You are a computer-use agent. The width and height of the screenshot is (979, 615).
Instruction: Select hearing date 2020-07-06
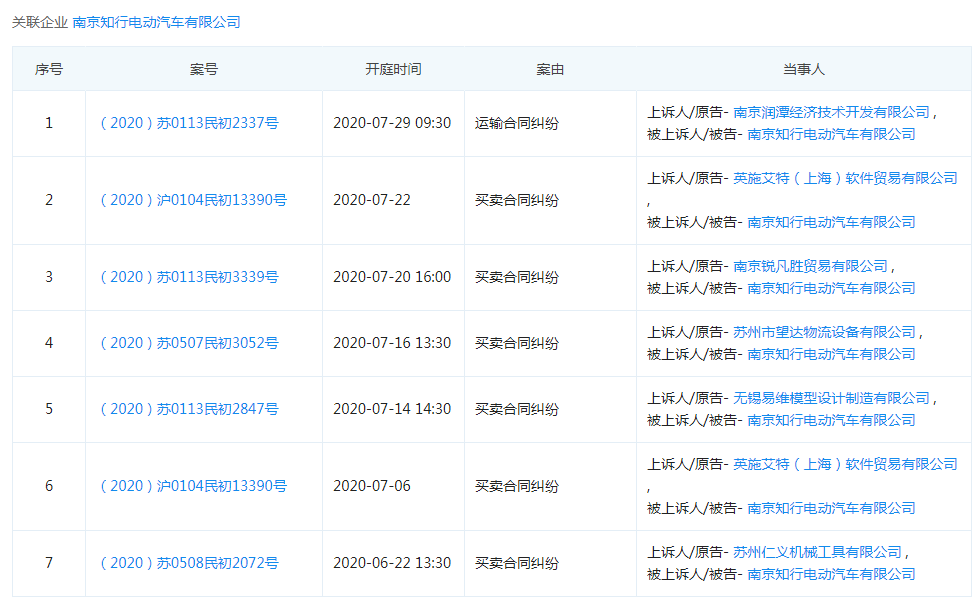tap(372, 486)
